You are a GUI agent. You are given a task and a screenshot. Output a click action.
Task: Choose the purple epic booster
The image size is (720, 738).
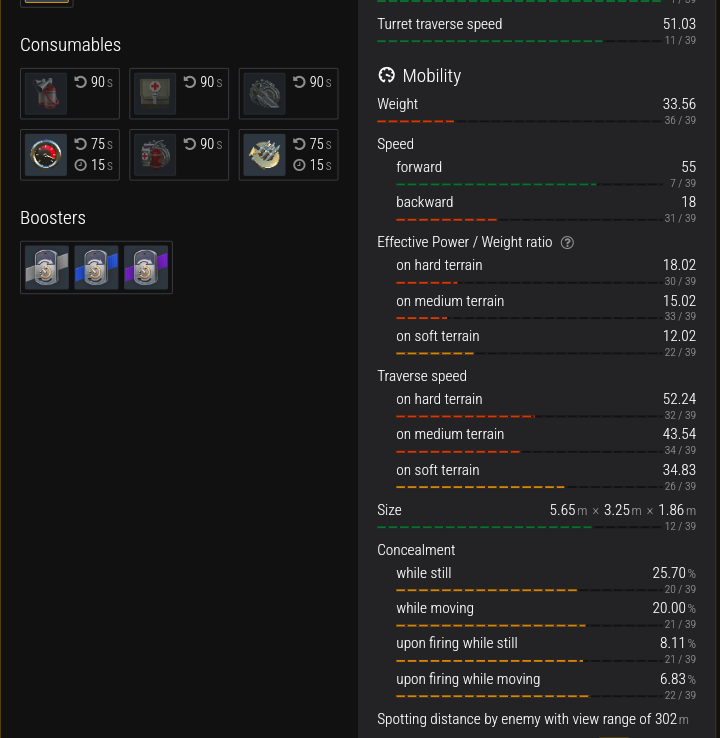146,267
